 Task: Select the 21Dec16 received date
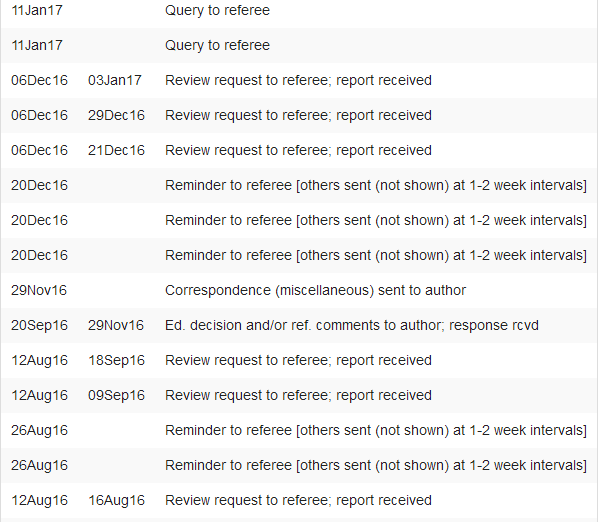click(116, 150)
